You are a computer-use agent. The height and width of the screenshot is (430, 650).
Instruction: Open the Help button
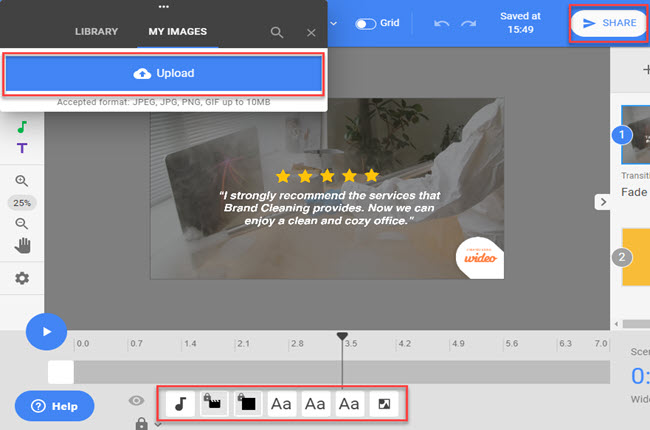[55, 406]
